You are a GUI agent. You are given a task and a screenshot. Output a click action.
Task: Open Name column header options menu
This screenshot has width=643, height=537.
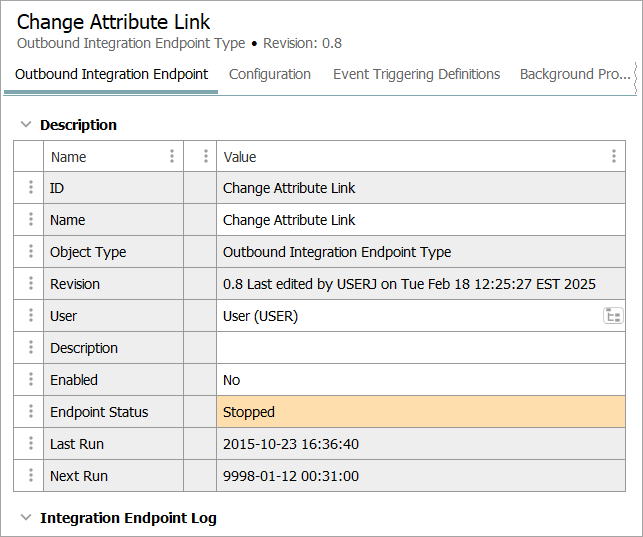point(172,157)
